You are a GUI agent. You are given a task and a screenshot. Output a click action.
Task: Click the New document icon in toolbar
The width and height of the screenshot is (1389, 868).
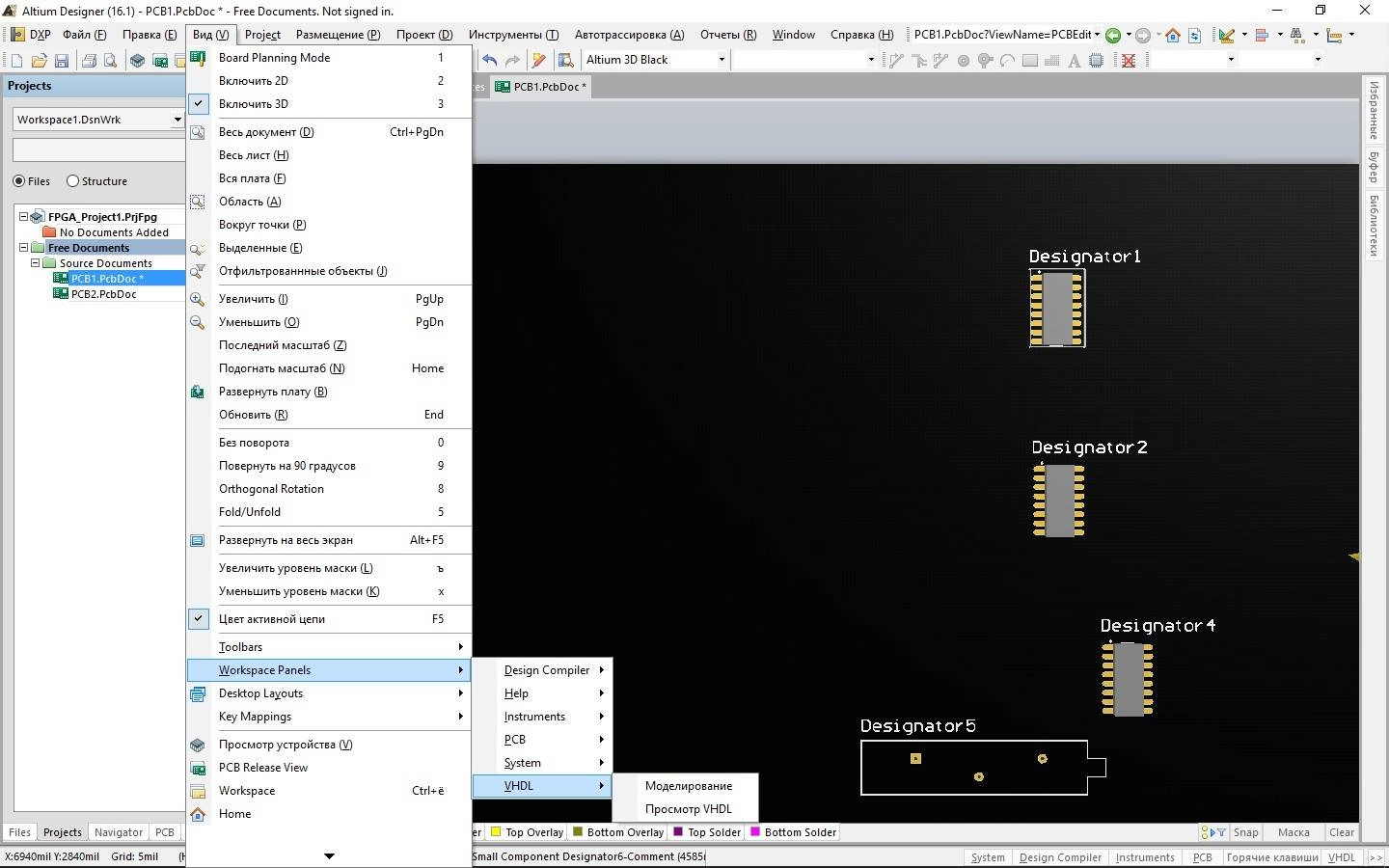point(16,61)
